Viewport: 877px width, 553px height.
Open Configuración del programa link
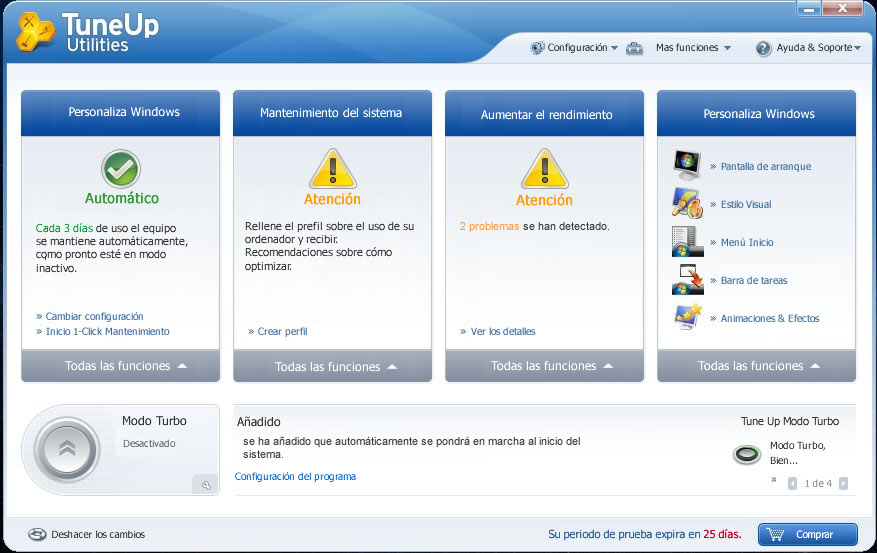[x=295, y=476]
